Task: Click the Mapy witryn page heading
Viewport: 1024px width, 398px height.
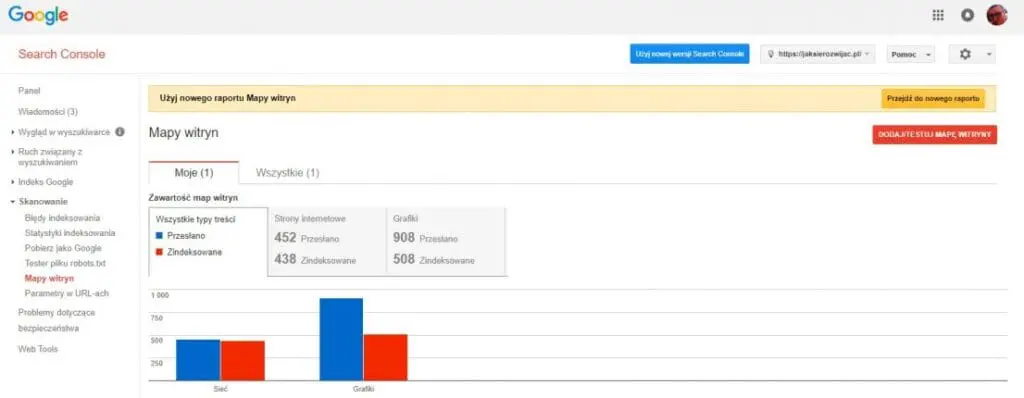Action: (x=184, y=133)
